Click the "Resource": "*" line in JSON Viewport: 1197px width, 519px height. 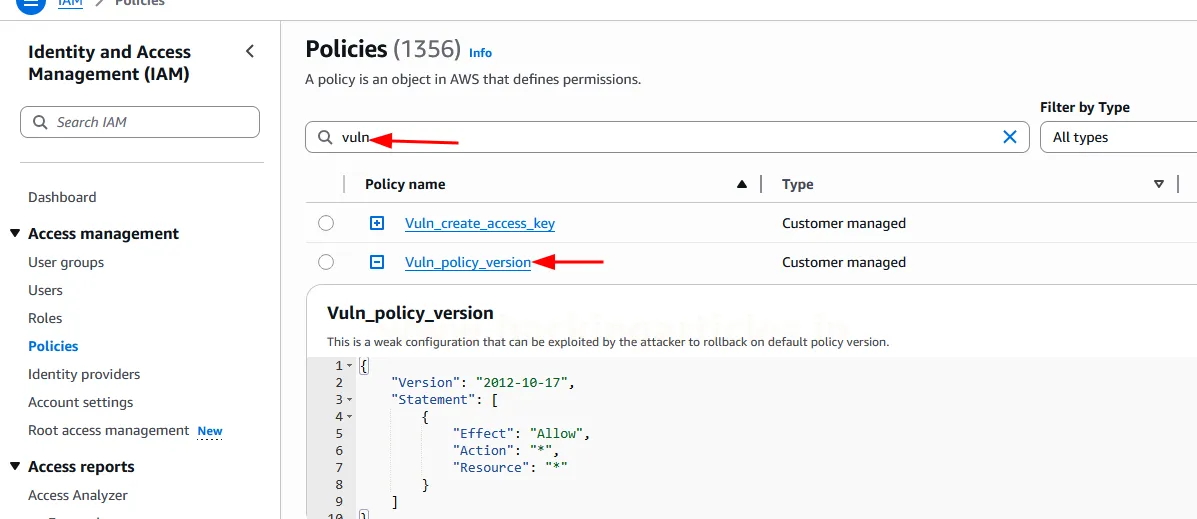coord(510,467)
